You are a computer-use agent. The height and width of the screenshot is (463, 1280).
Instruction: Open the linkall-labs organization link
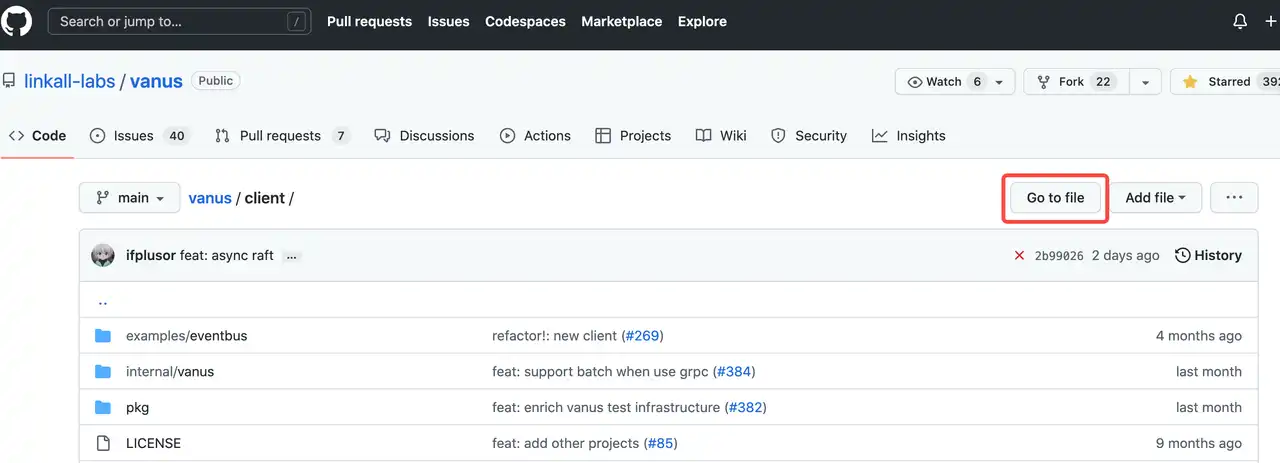coord(70,81)
